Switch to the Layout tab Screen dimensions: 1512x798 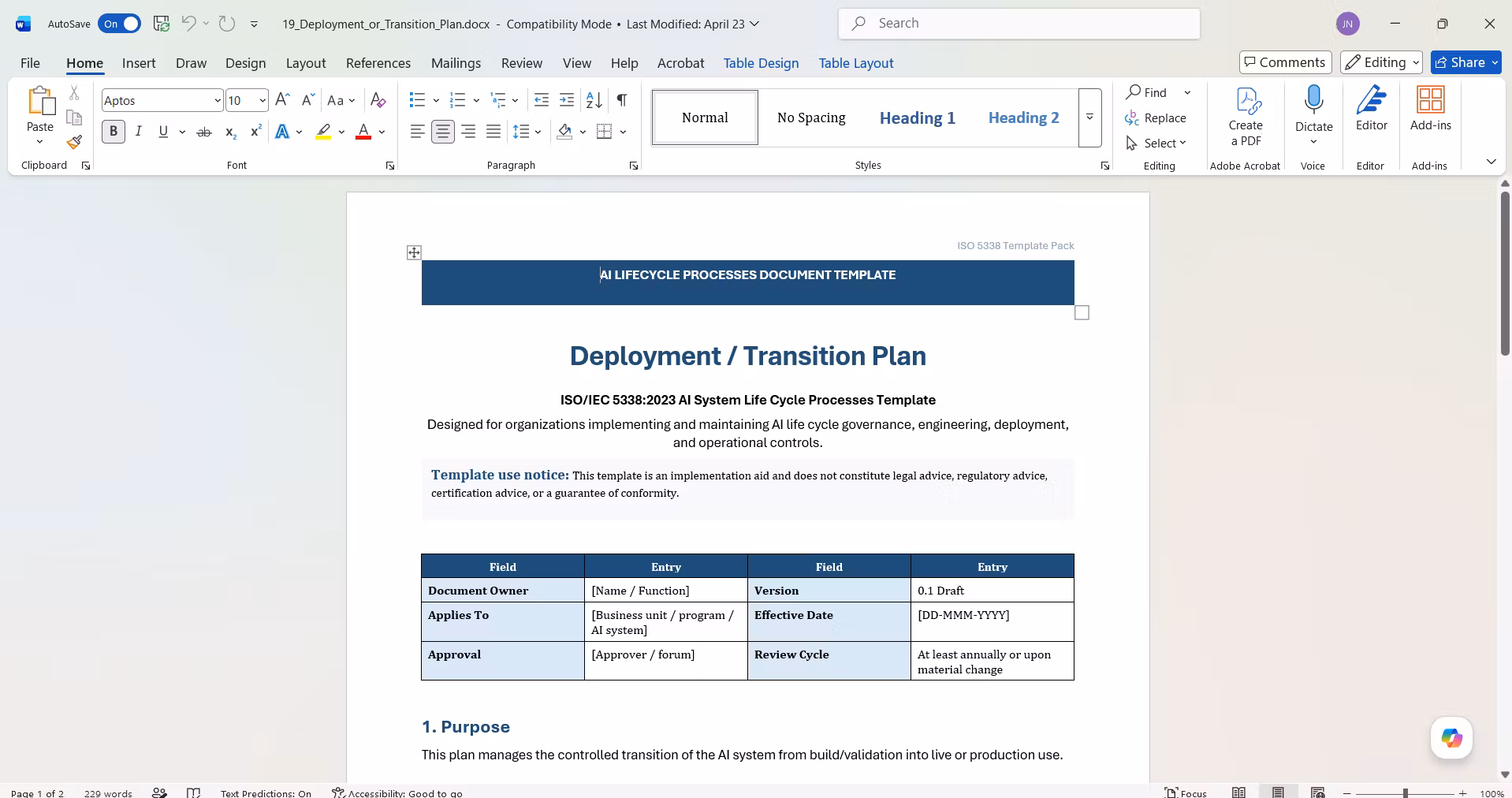[306, 63]
